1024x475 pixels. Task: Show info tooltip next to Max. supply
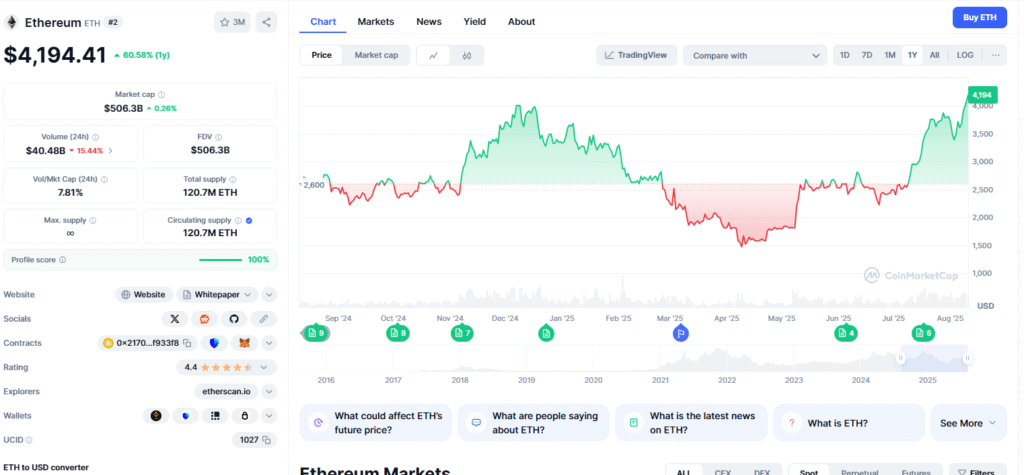point(93,221)
